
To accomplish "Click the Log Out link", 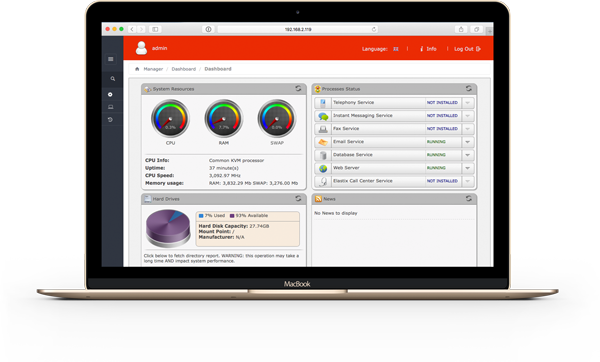I will (x=467, y=49).
